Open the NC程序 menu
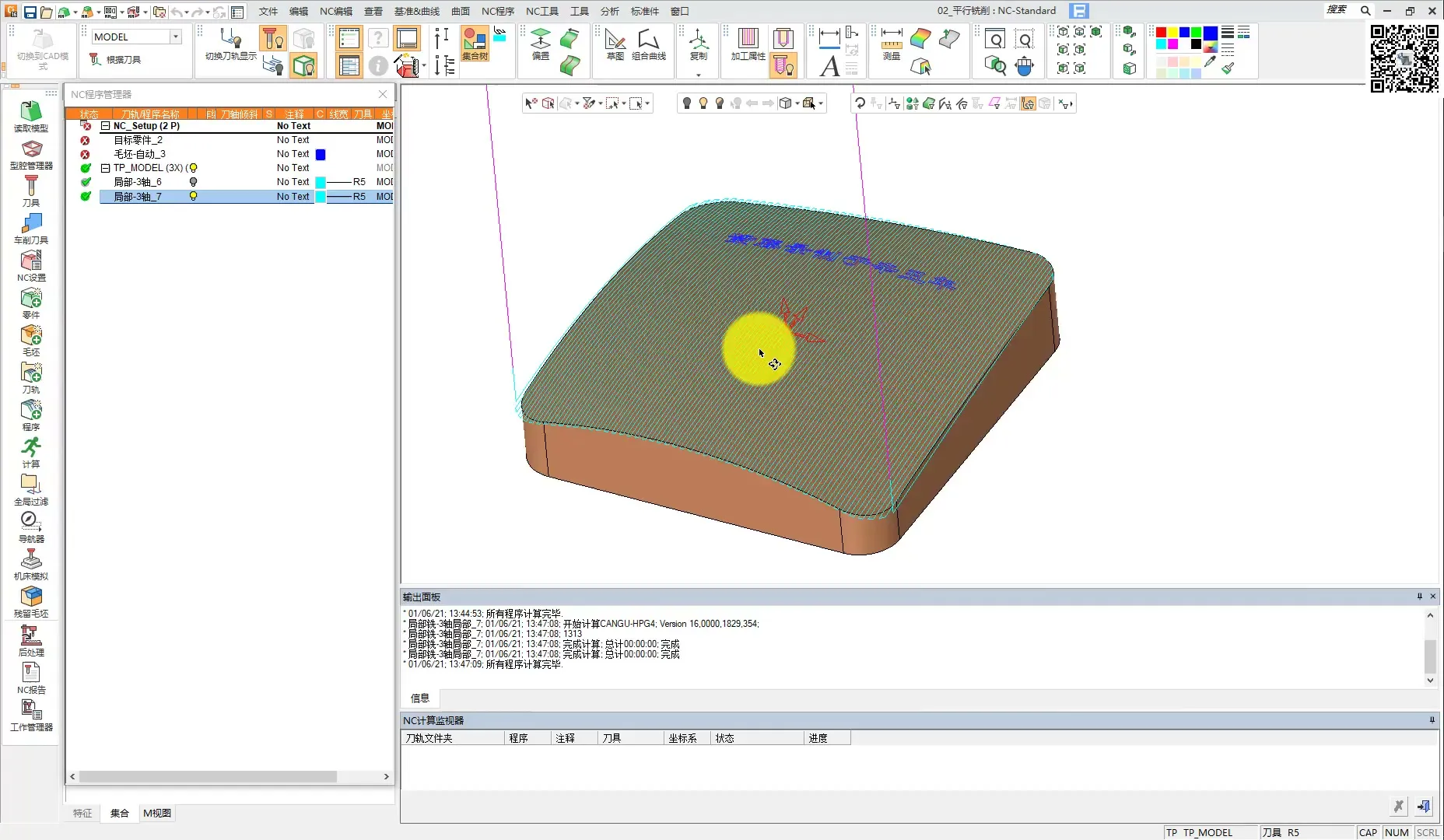Image resolution: width=1444 pixels, height=840 pixels. [497, 11]
